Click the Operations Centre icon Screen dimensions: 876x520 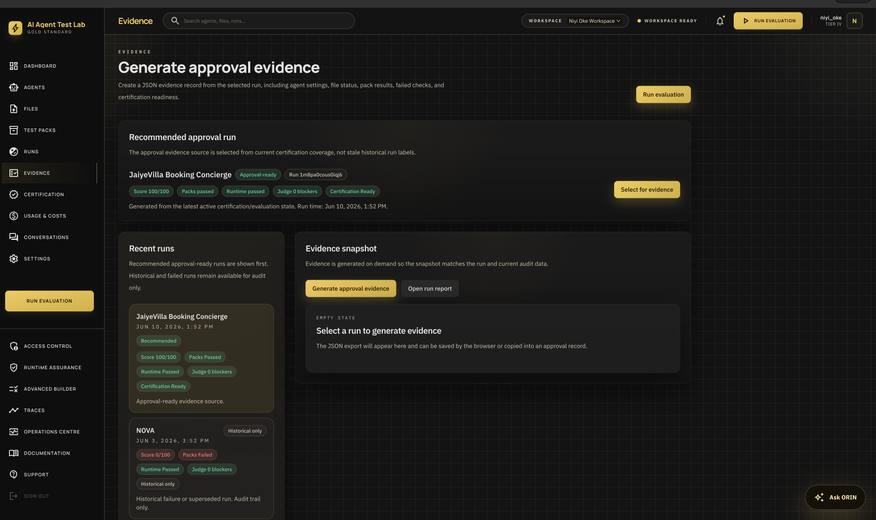coord(13,432)
